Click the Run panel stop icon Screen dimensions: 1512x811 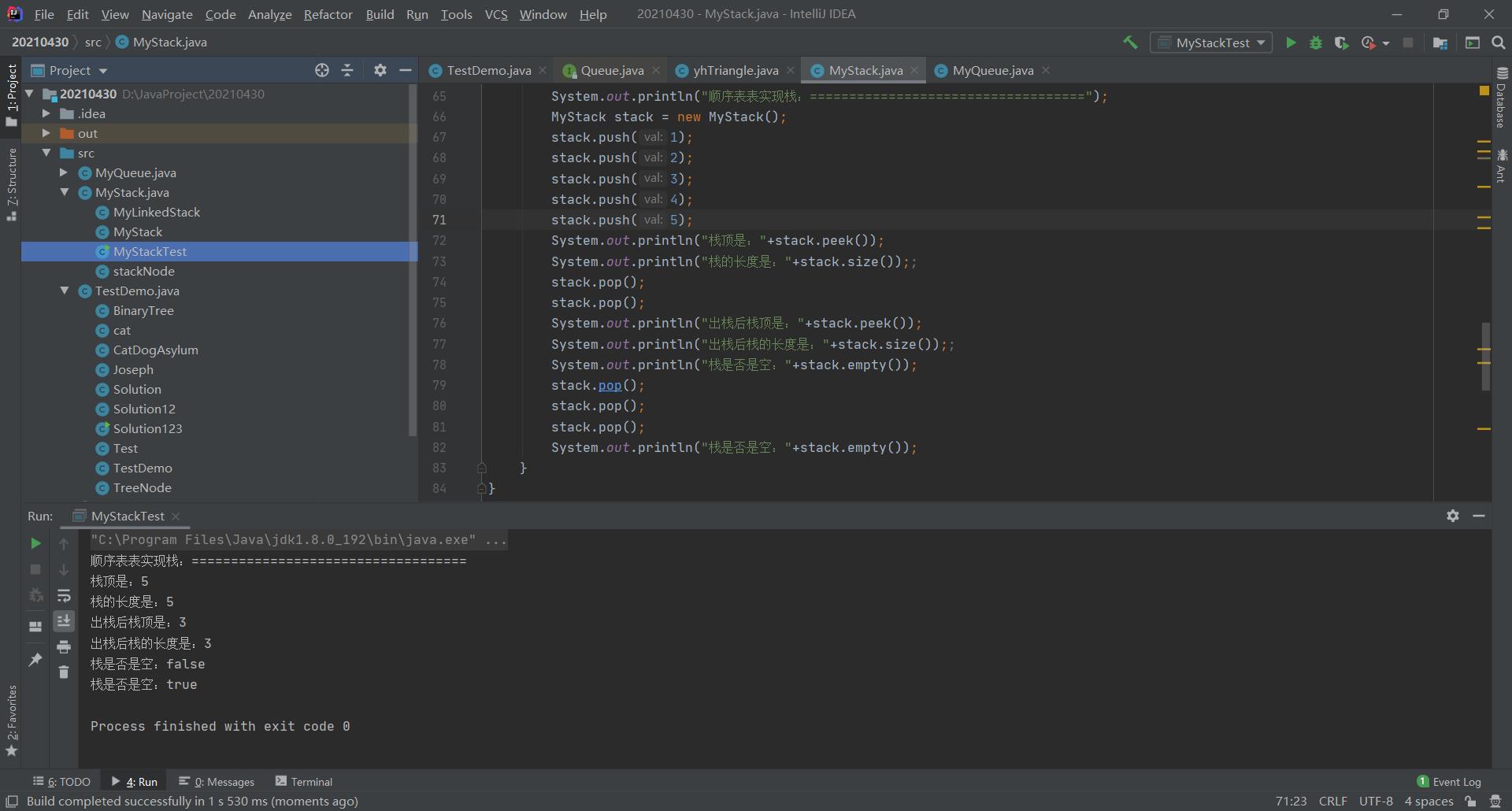pos(35,568)
